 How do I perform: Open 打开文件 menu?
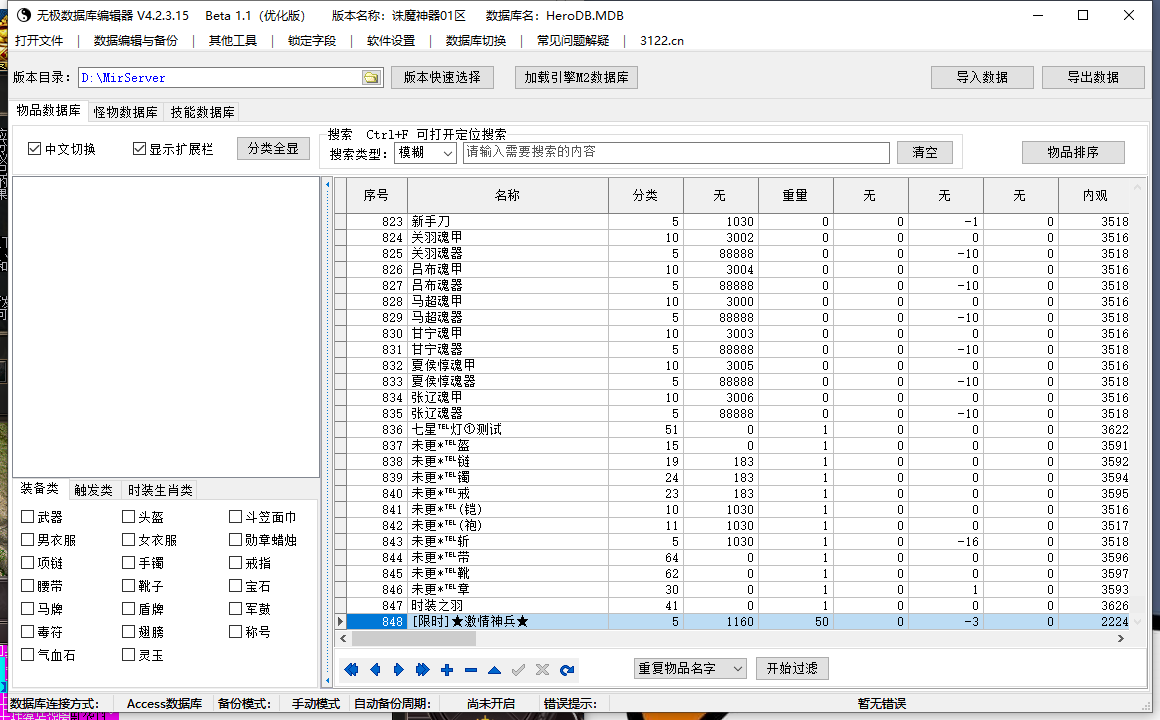(39, 41)
